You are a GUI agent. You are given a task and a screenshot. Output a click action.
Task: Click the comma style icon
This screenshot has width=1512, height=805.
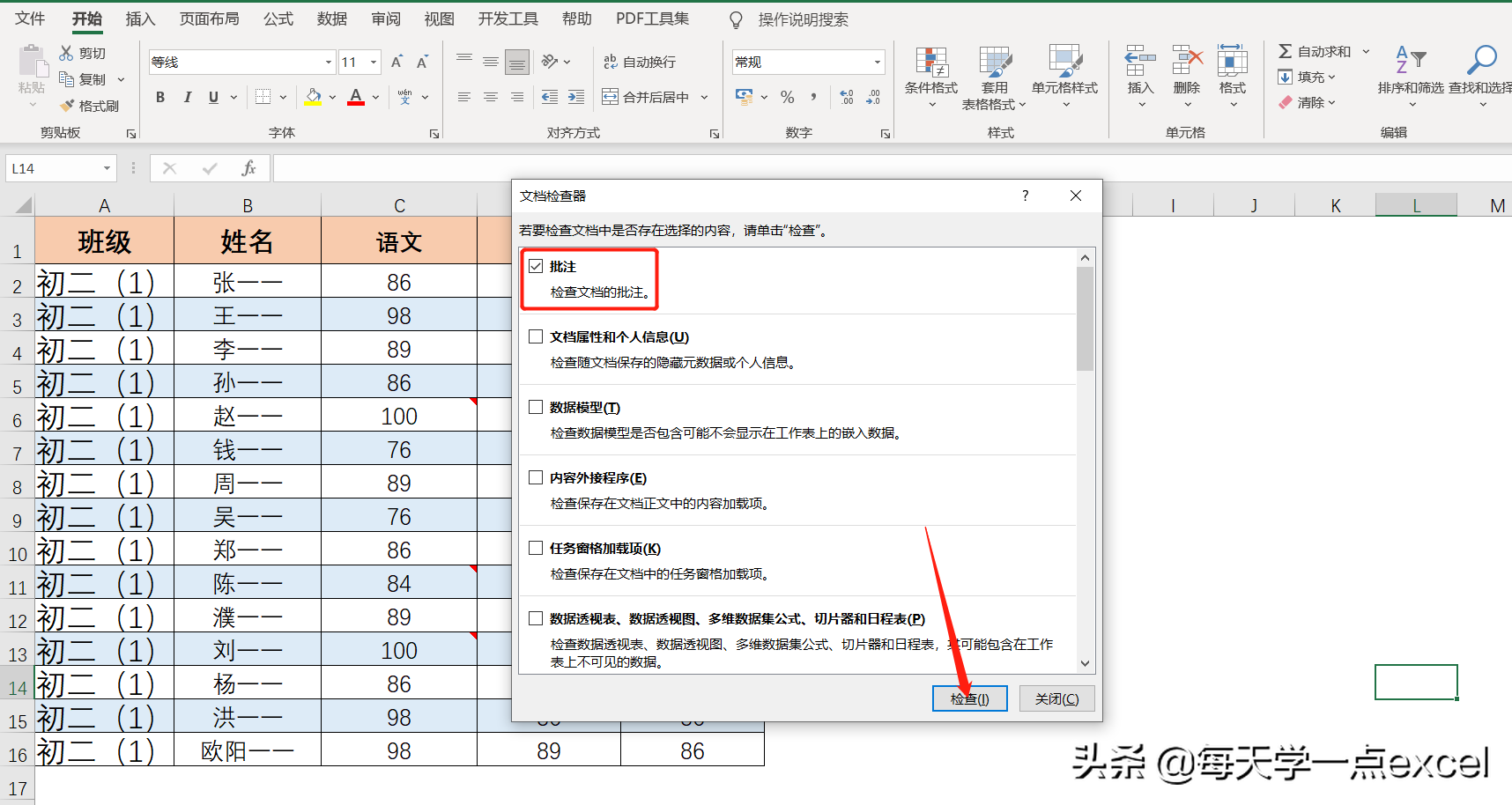(x=813, y=97)
